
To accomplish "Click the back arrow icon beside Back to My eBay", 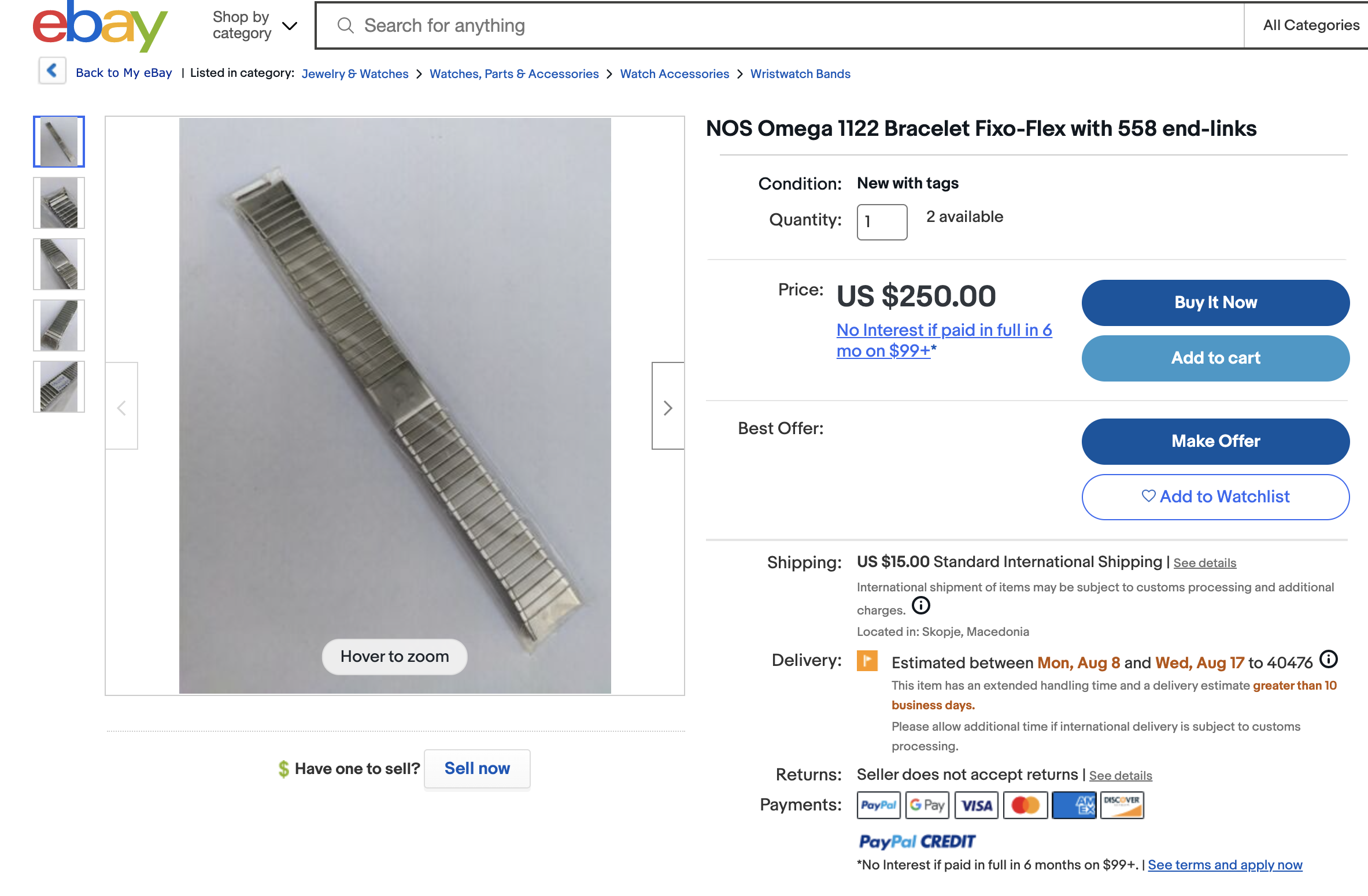I will pyautogui.click(x=52, y=71).
